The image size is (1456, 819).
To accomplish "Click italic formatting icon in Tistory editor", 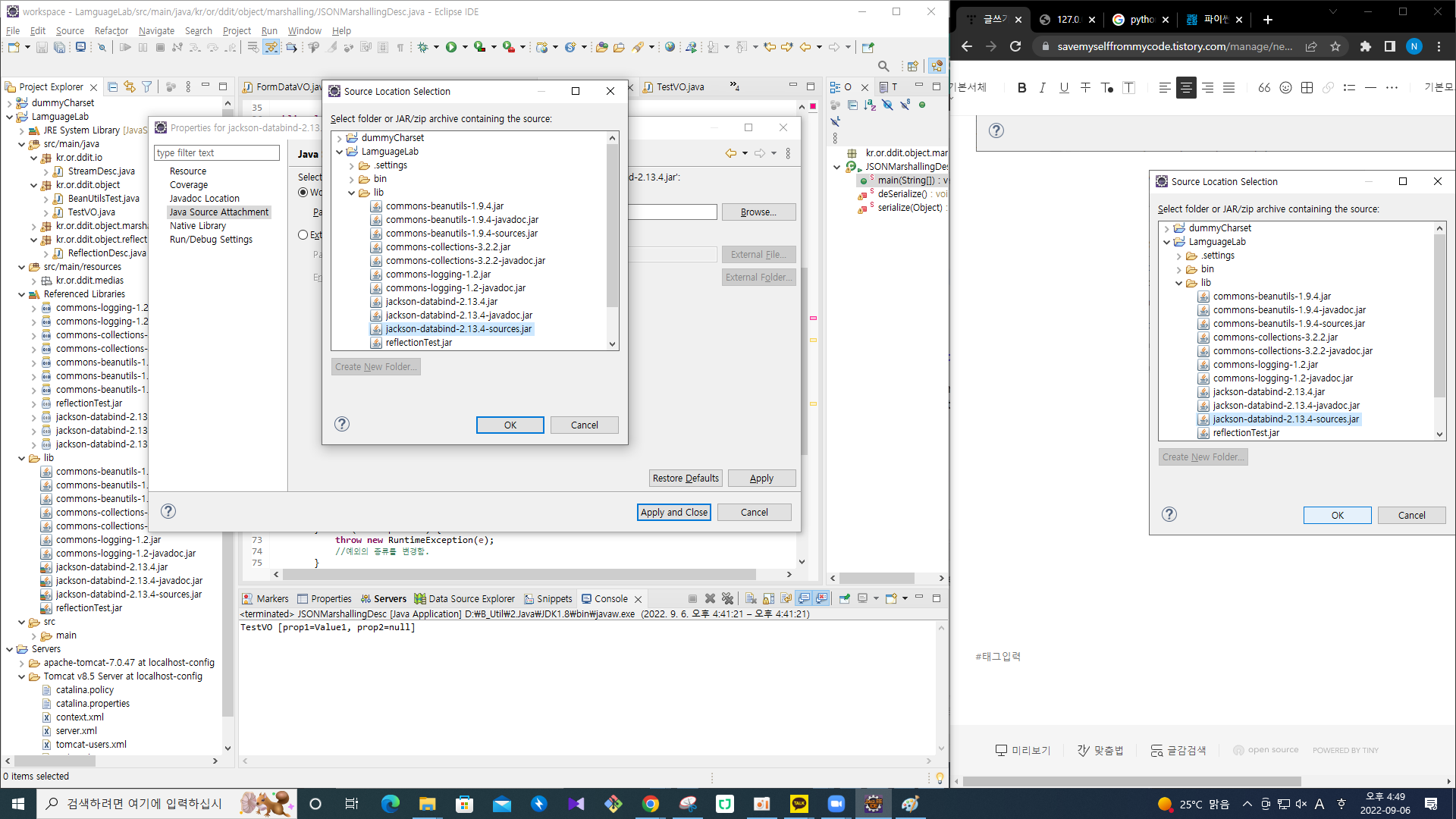I will (1043, 88).
